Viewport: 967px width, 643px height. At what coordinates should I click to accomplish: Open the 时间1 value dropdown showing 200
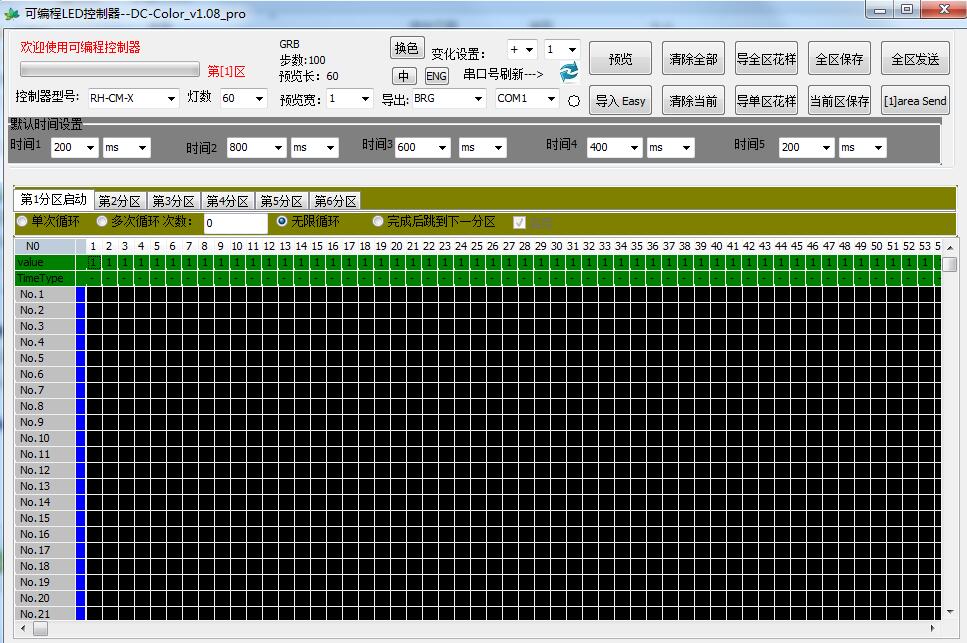coord(75,146)
